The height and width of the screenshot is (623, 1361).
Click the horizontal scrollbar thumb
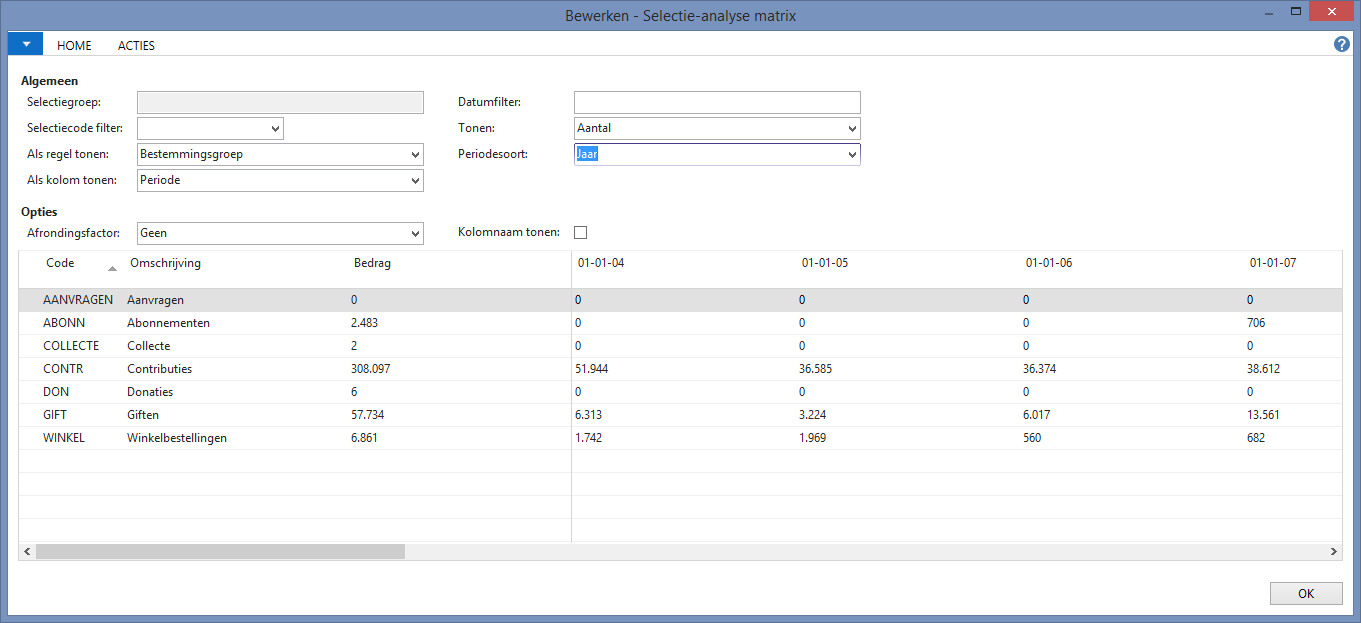point(220,551)
